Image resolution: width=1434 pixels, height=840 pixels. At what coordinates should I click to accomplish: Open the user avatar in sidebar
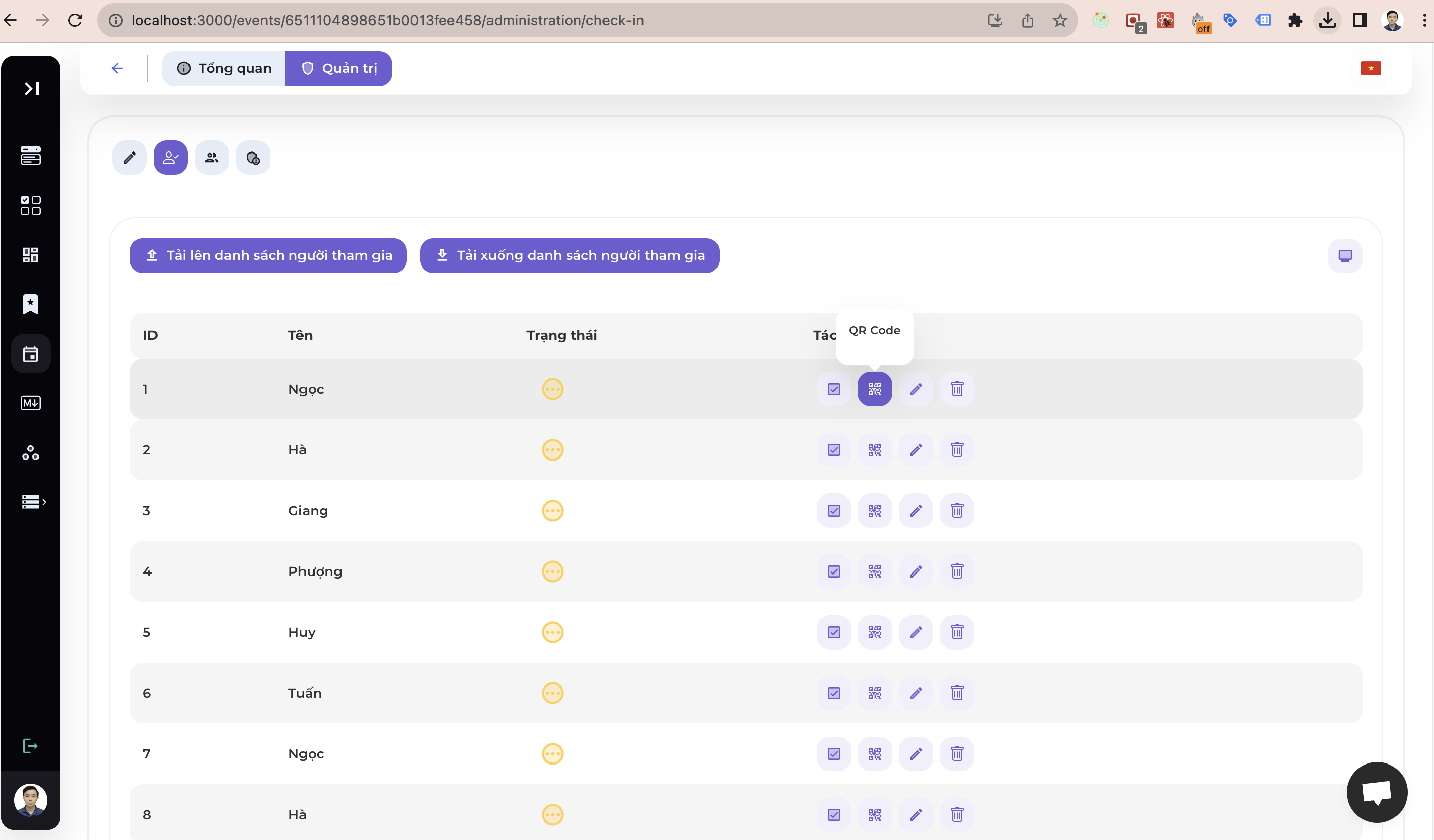pyautogui.click(x=31, y=799)
